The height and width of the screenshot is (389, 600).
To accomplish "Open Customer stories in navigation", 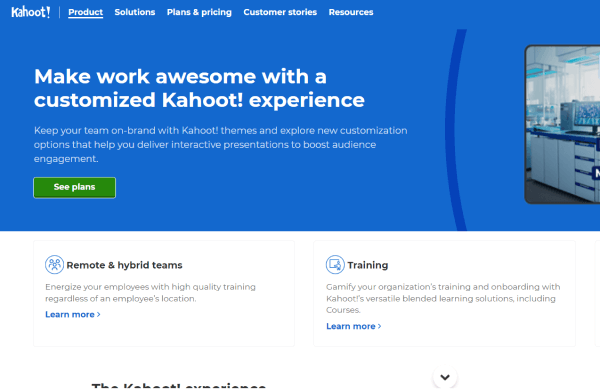I will (x=280, y=12).
